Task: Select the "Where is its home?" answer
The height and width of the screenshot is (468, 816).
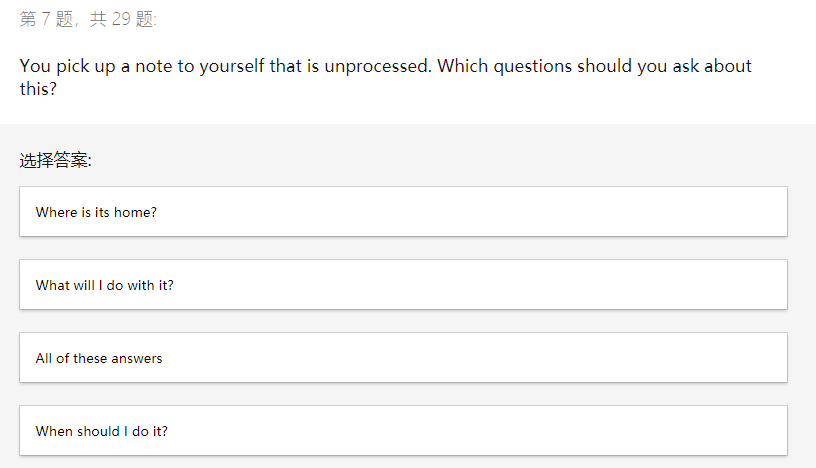Action: [403, 212]
